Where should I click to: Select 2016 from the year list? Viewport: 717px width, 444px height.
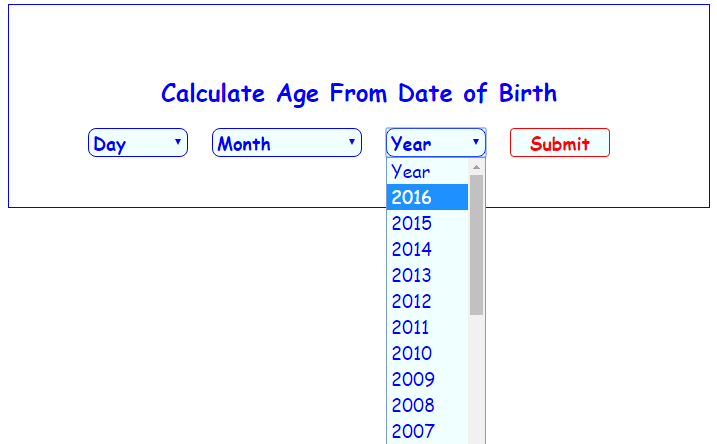pyautogui.click(x=427, y=197)
